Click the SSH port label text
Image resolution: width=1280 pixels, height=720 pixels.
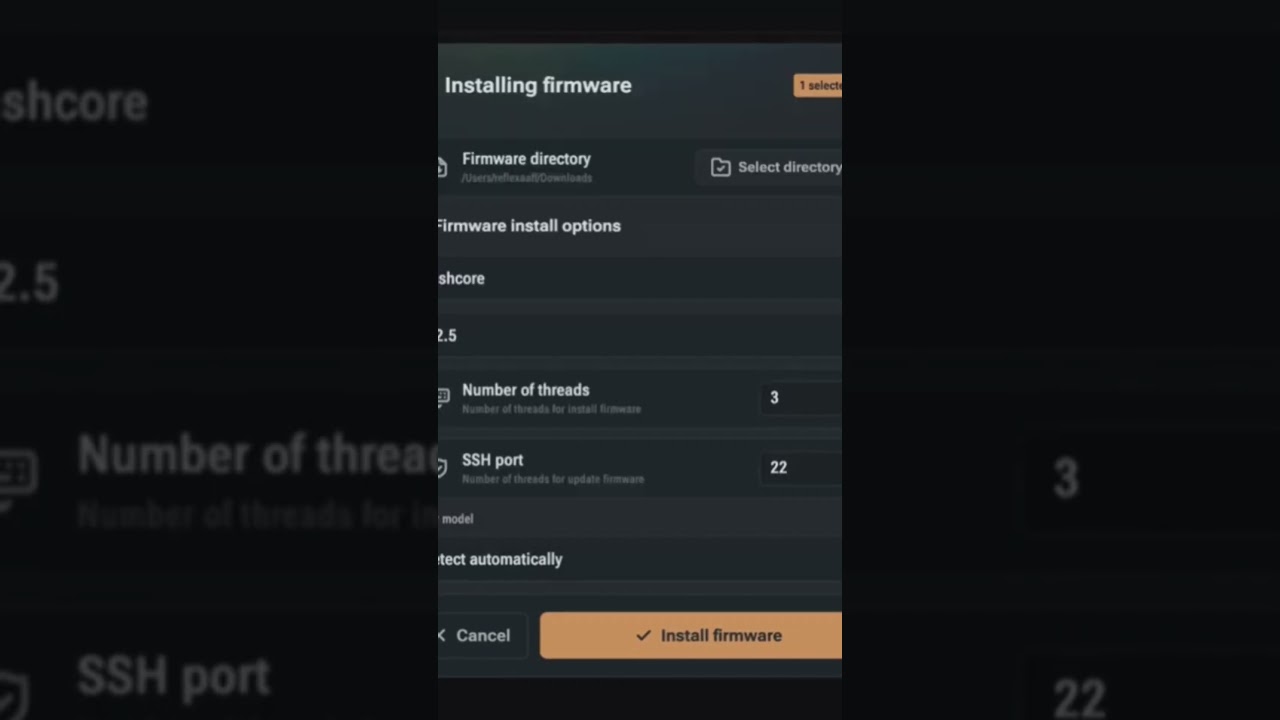(492, 460)
